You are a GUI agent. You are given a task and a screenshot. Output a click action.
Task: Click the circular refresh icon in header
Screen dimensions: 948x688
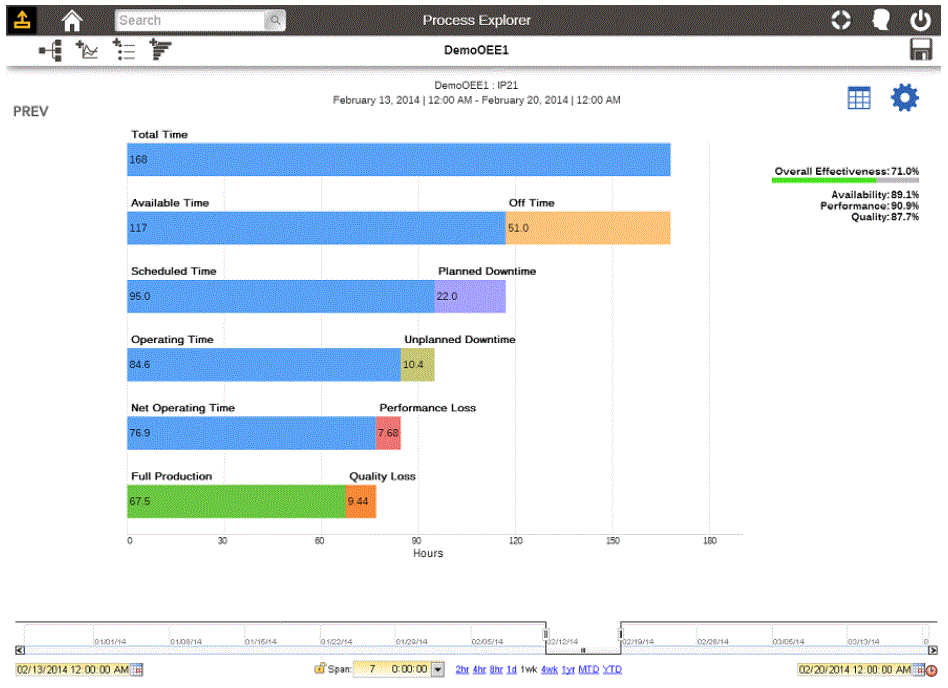pos(840,20)
